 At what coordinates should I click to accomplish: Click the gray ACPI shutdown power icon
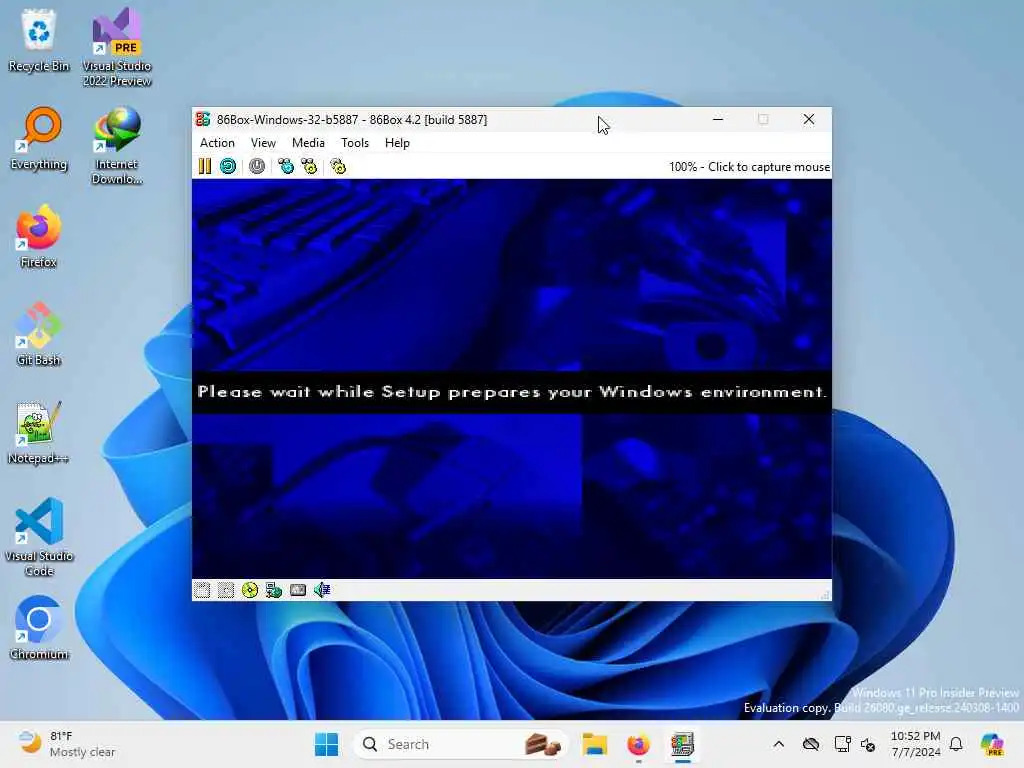[x=257, y=167]
